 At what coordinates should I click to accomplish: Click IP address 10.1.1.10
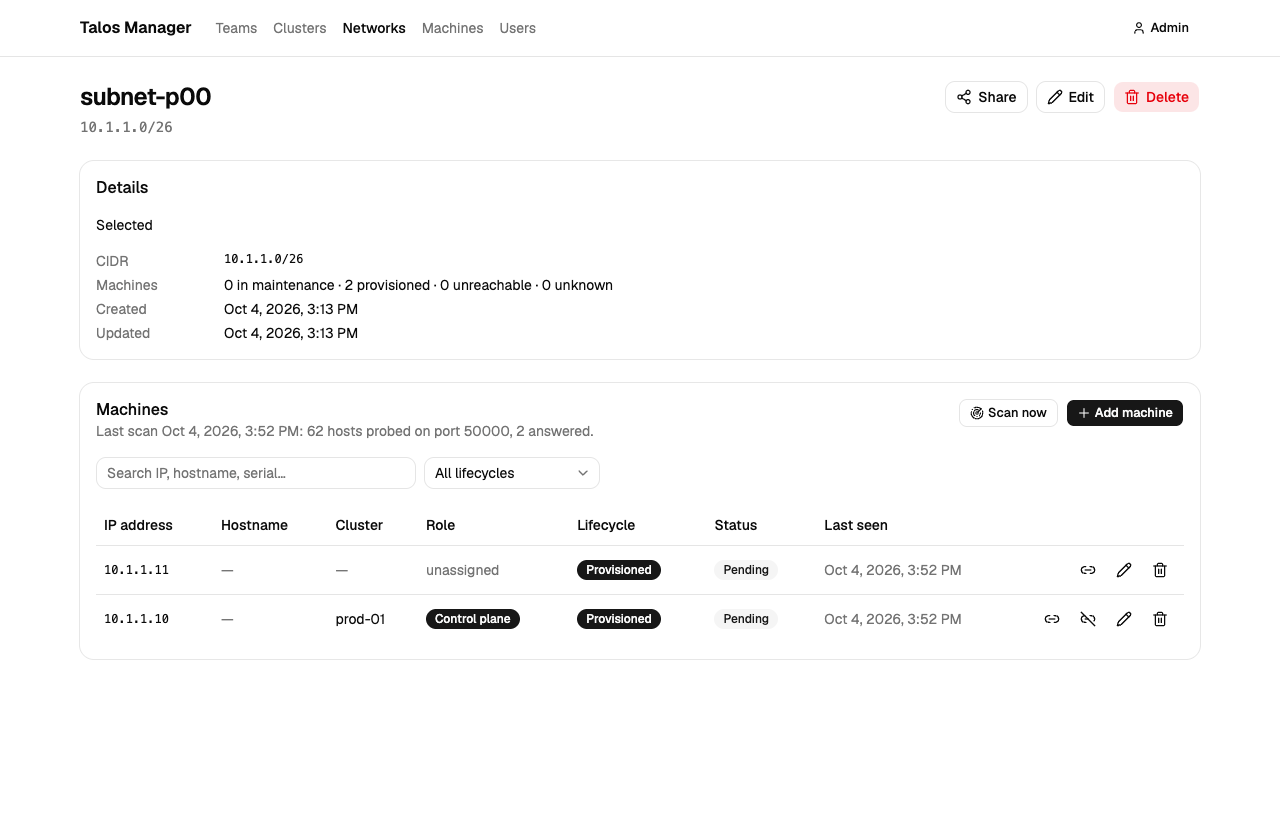pos(136,619)
